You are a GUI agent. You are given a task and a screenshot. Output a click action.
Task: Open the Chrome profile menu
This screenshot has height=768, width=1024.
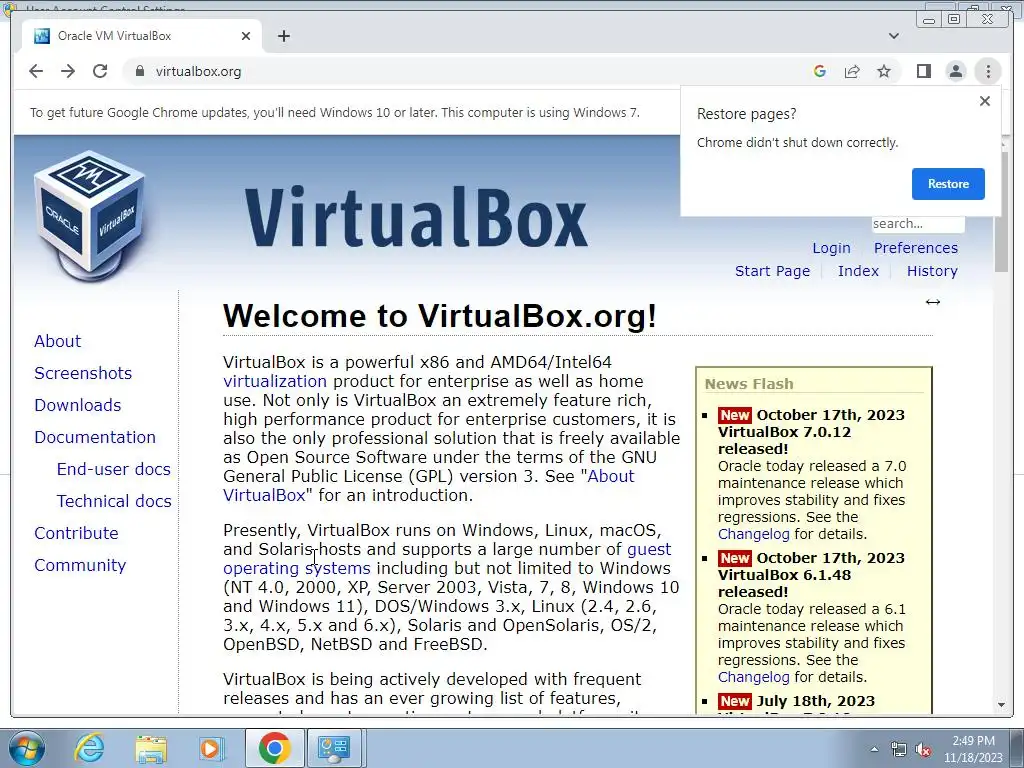tap(955, 71)
